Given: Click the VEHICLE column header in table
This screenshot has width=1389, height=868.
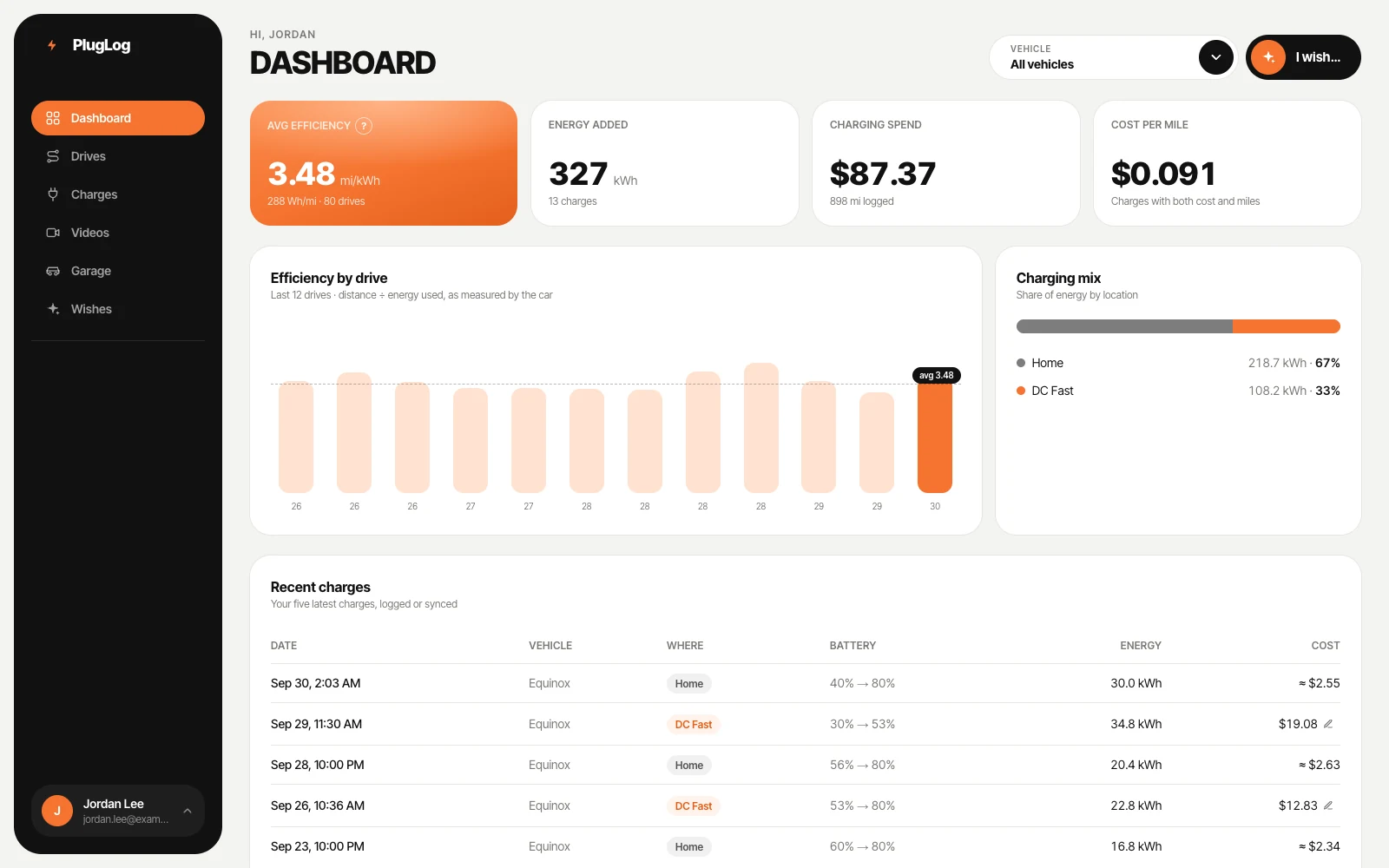Looking at the screenshot, I should [550, 646].
